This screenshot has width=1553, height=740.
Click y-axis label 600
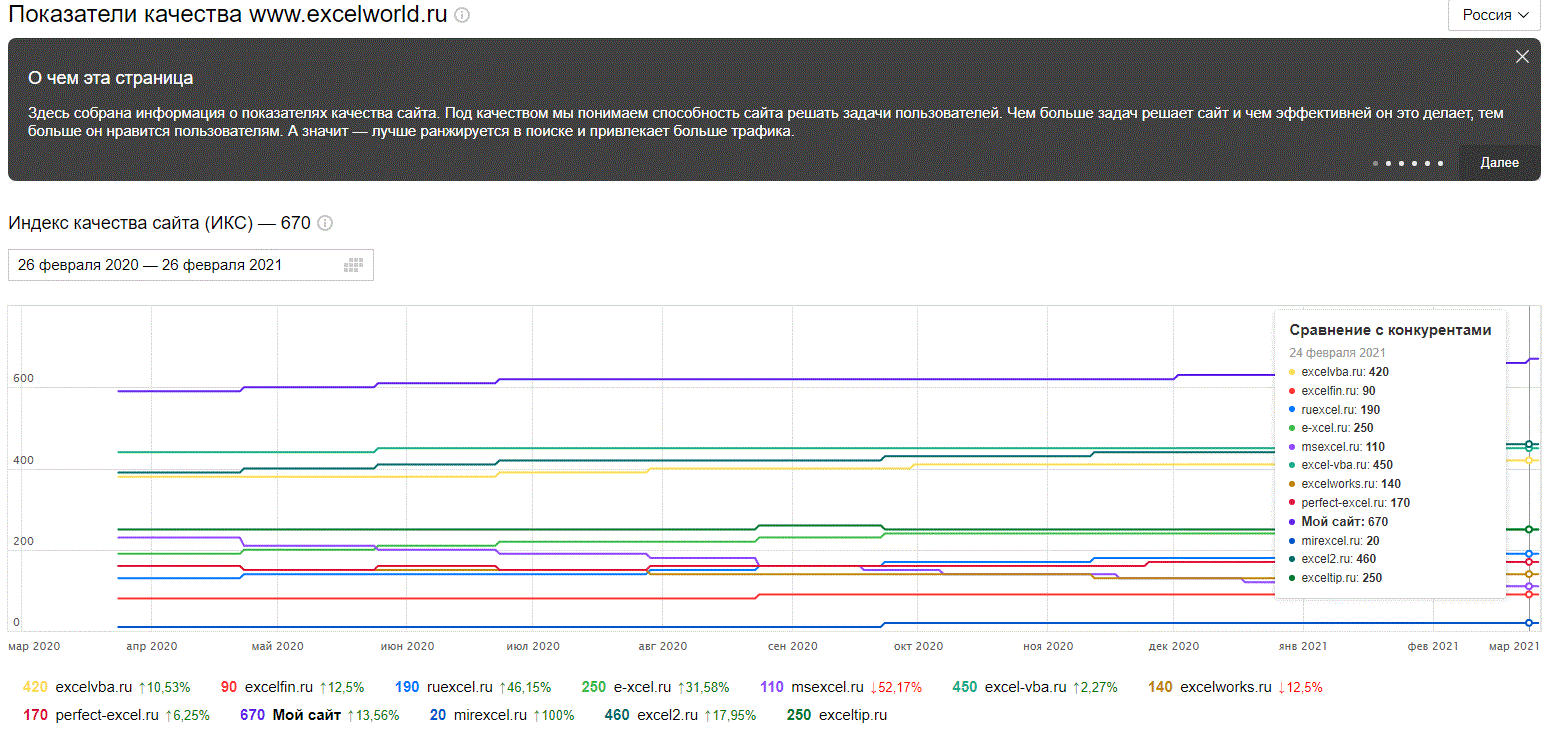click(23, 378)
